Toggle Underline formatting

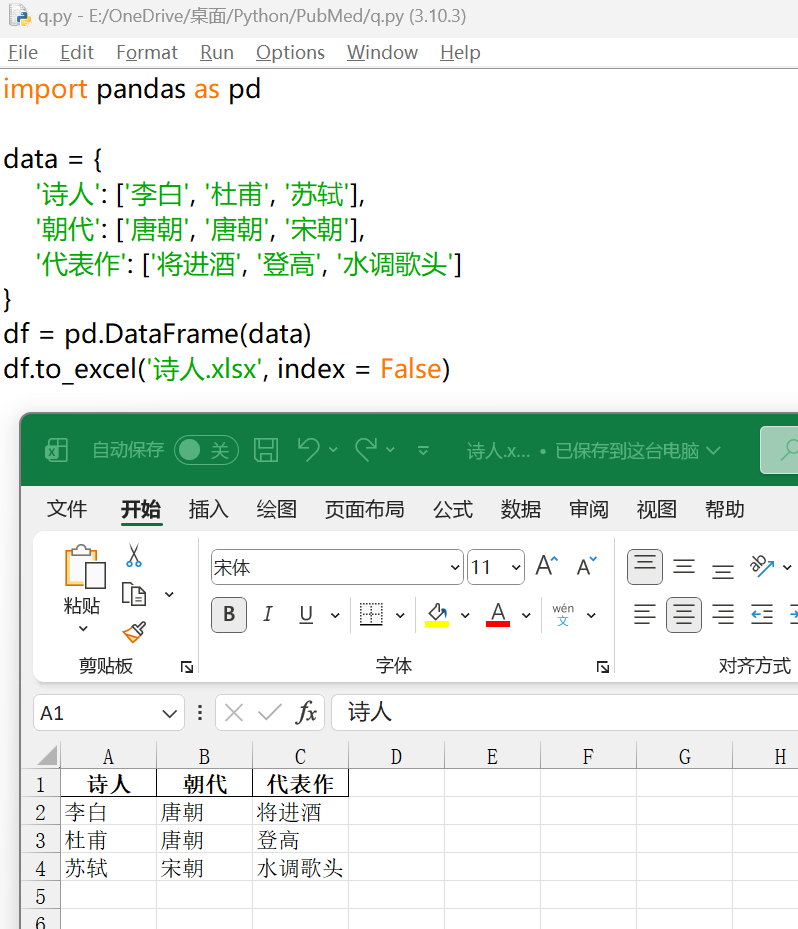pos(306,614)
